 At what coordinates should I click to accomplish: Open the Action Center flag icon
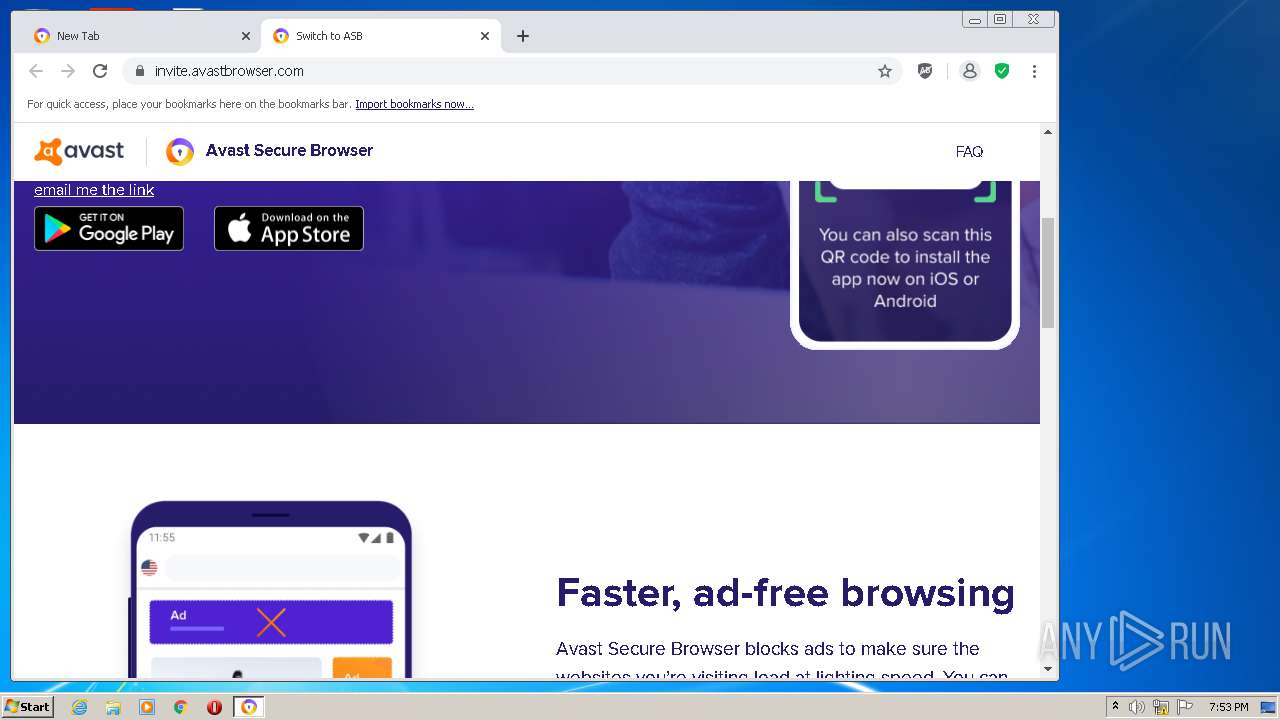point(1185,707)
